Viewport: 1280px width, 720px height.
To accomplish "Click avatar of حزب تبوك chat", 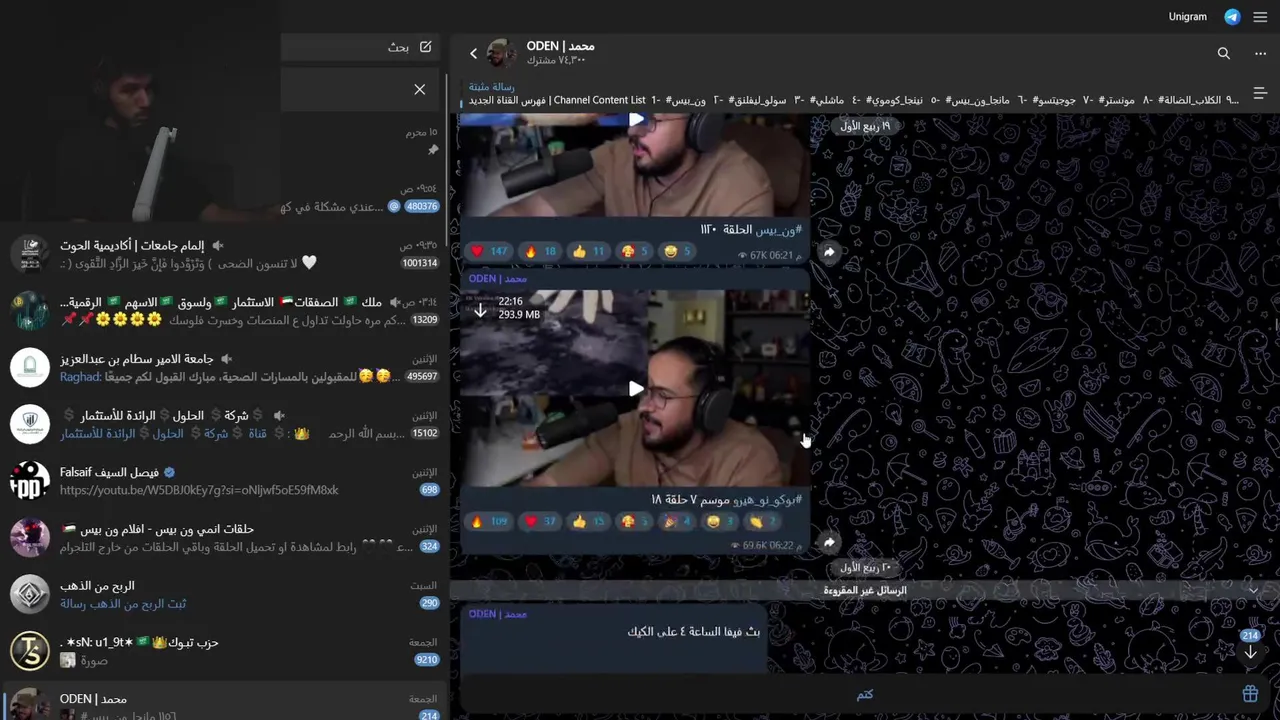I will pyautogui.click(x=30, y=651).
